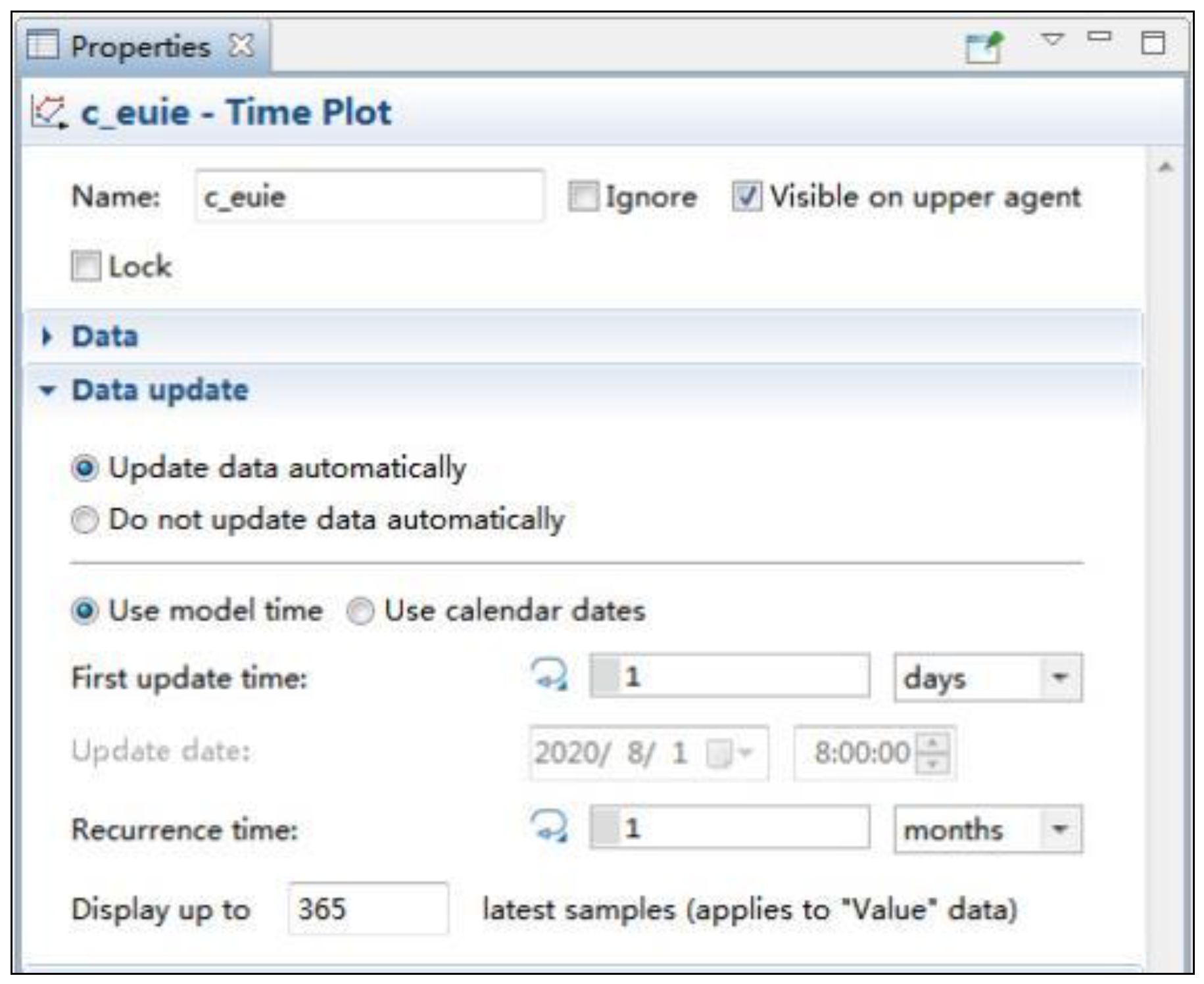The width and height of the screenshot is (1204, 984).
Task: Select Use calendar dates option
Action: [x=360, y=611]
